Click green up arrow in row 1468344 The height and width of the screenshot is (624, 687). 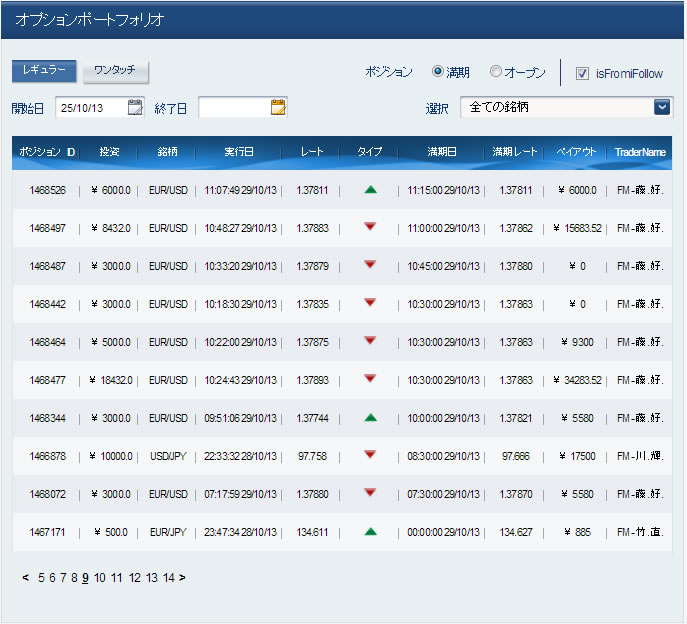click(x=371, y=418)
